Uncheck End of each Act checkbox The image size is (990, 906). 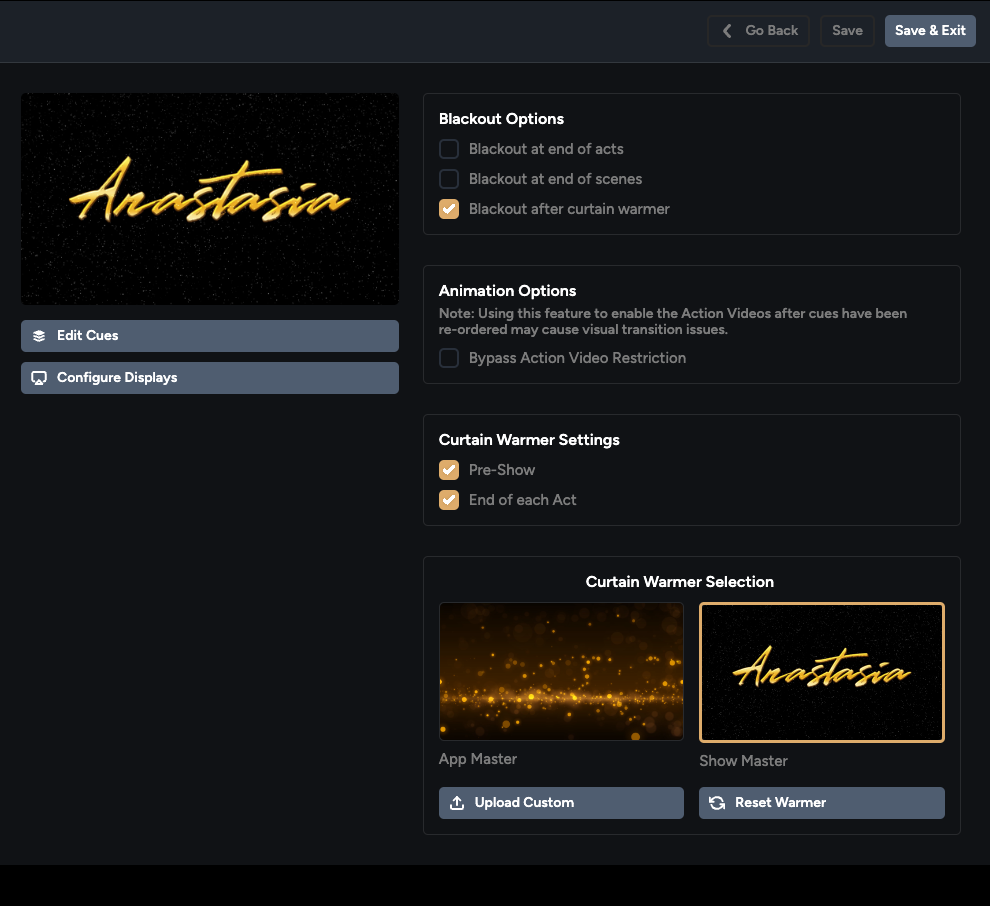[449, 500]
